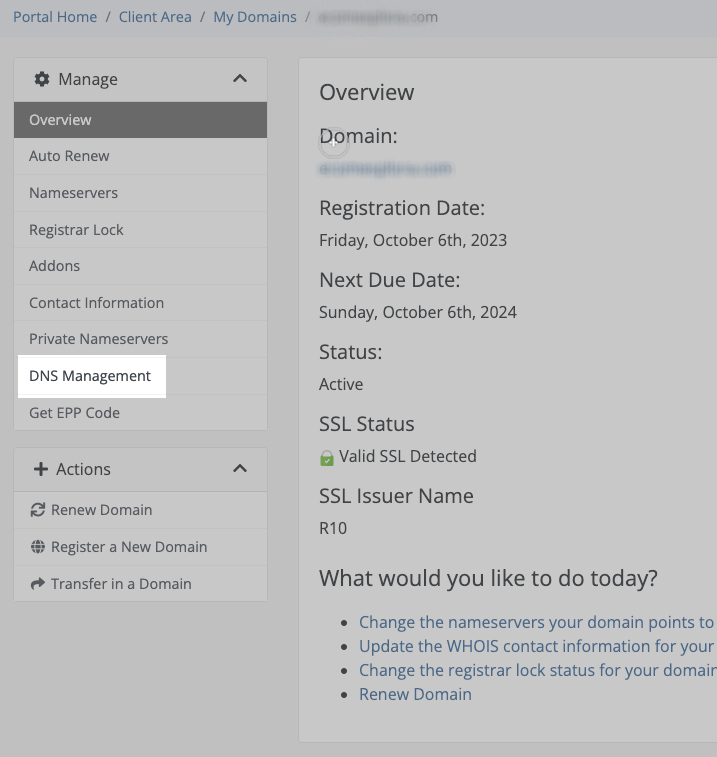Screen dimensions: 717x757
Task: Click the Manage gear icon
Action: pos(42,79)
